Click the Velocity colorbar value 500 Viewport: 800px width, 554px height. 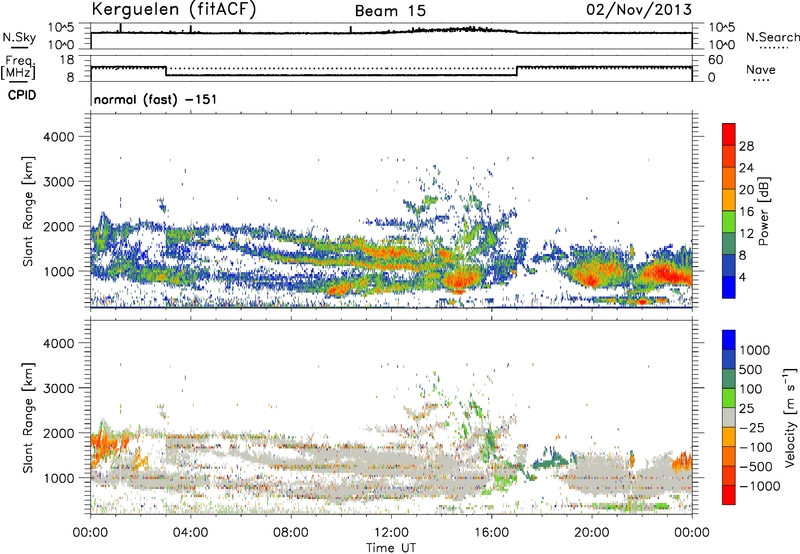pyautogui.click(x=751, y=370)
